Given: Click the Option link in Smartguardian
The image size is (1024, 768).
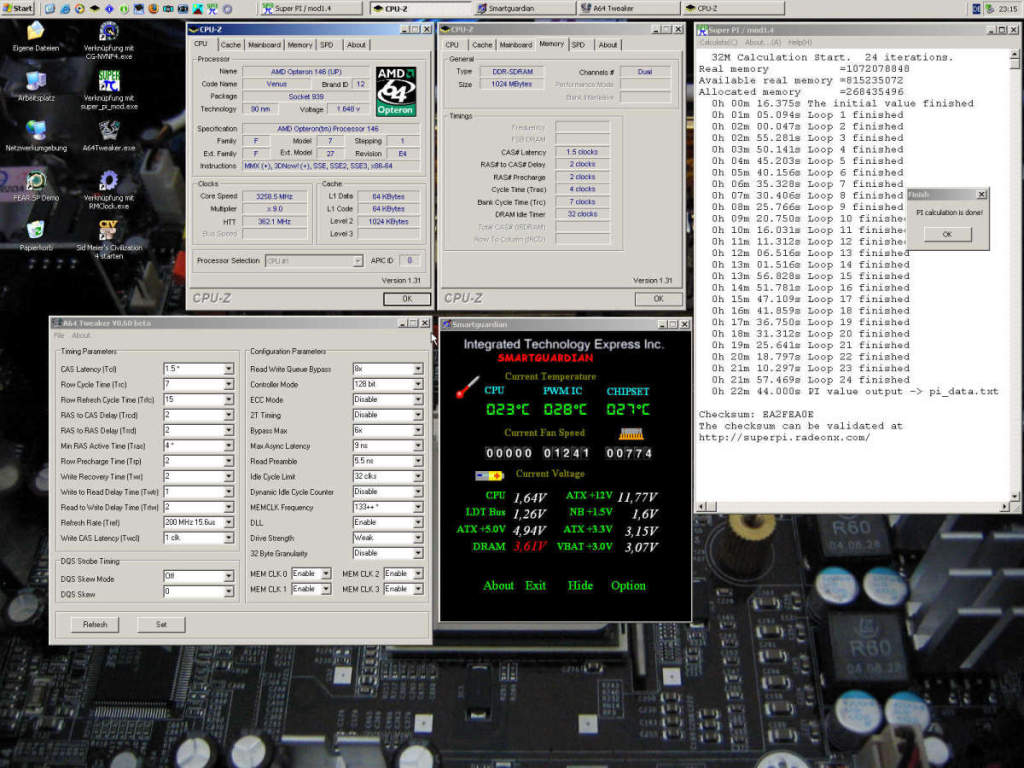Looking at the screenshot, I should pyautogui.click(x=628, y=585).
